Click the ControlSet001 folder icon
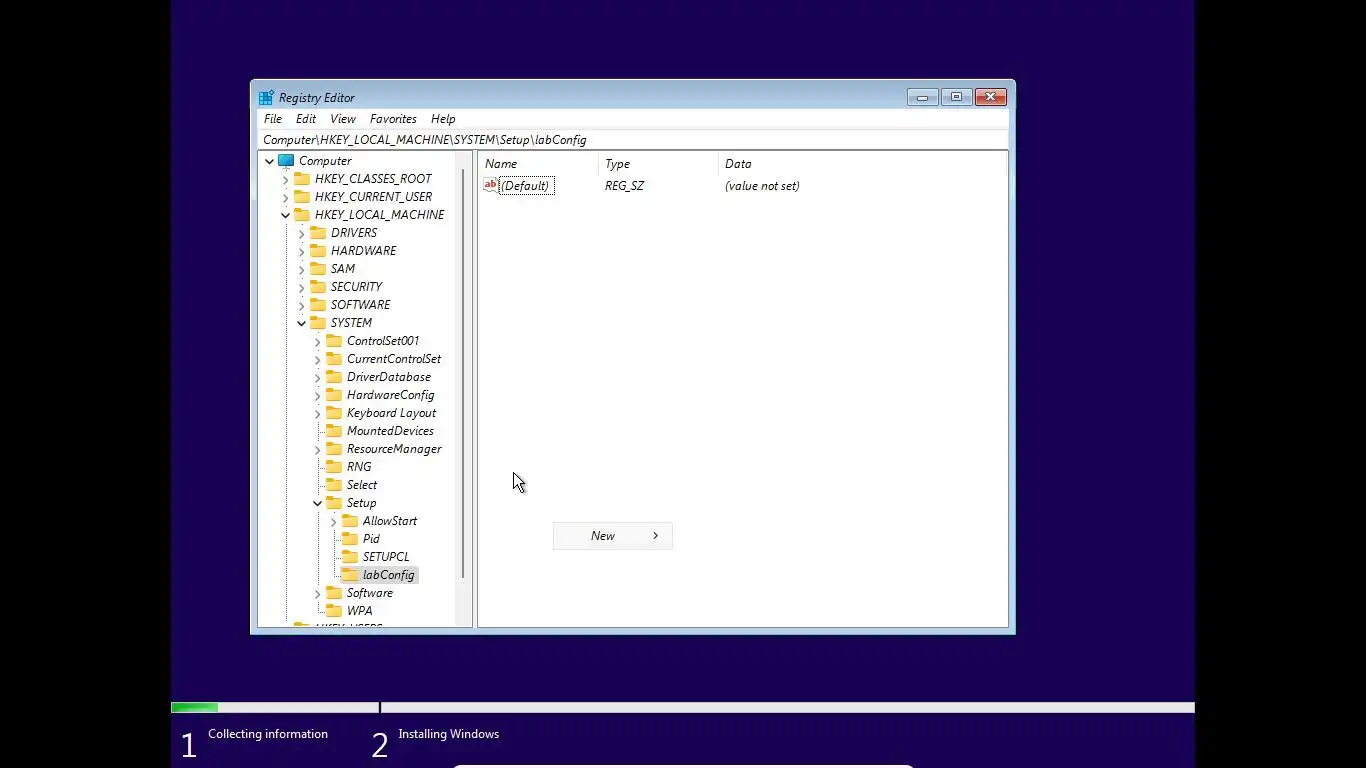Screen dimensions: 1366x768 click(x=334, y=341)
